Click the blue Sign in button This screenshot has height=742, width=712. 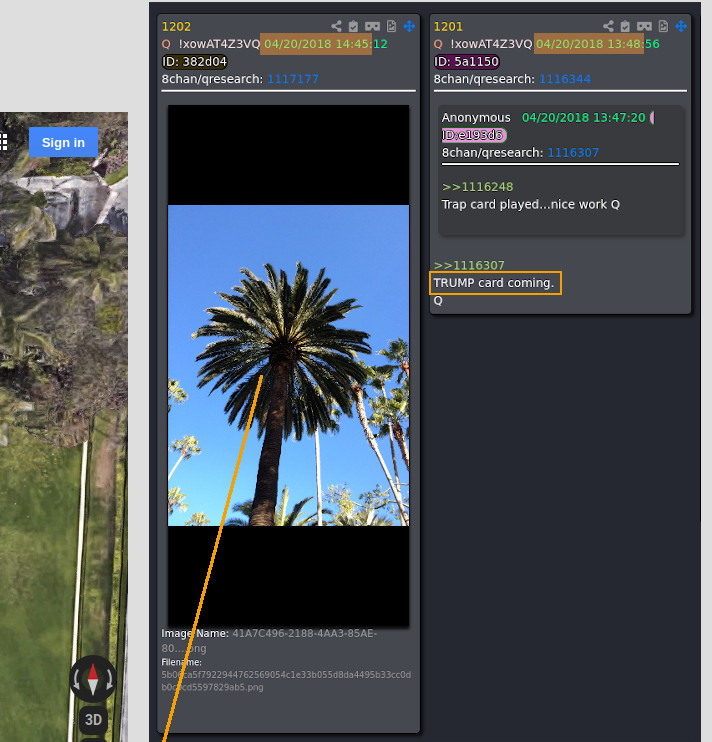click(x=63, y=142)
